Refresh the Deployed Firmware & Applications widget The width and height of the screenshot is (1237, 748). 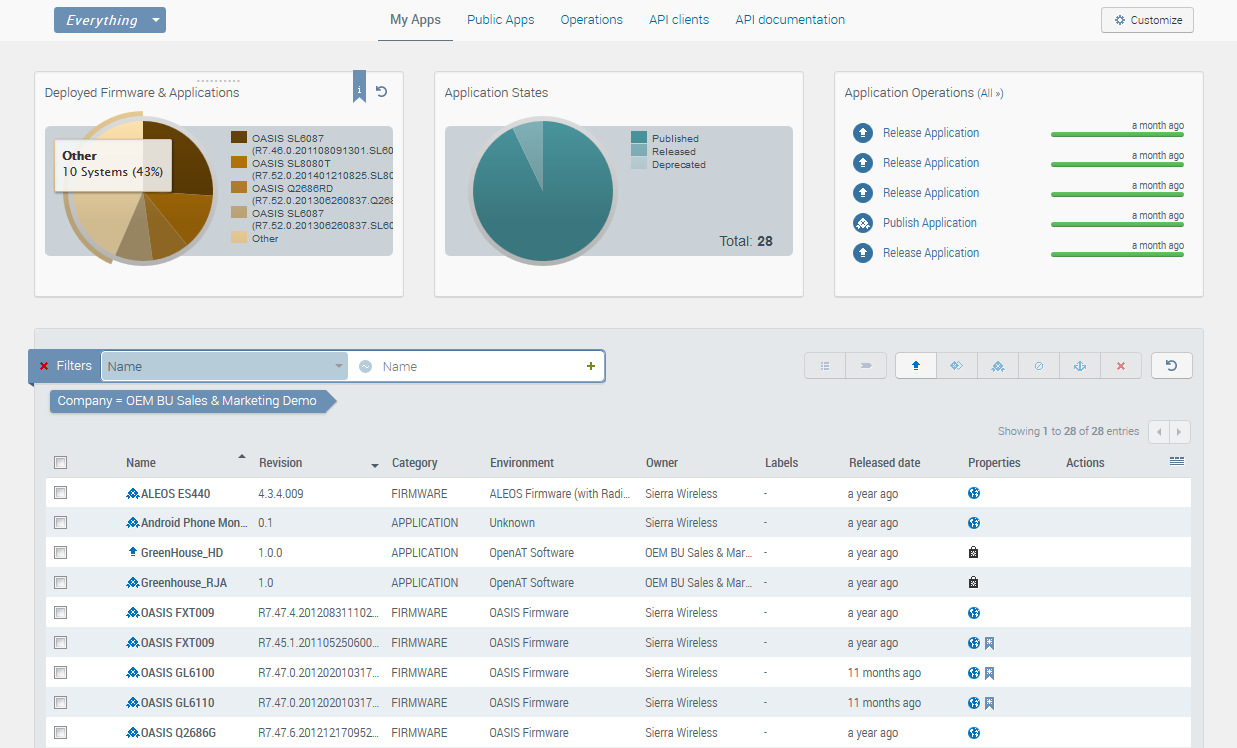[381, 92]
